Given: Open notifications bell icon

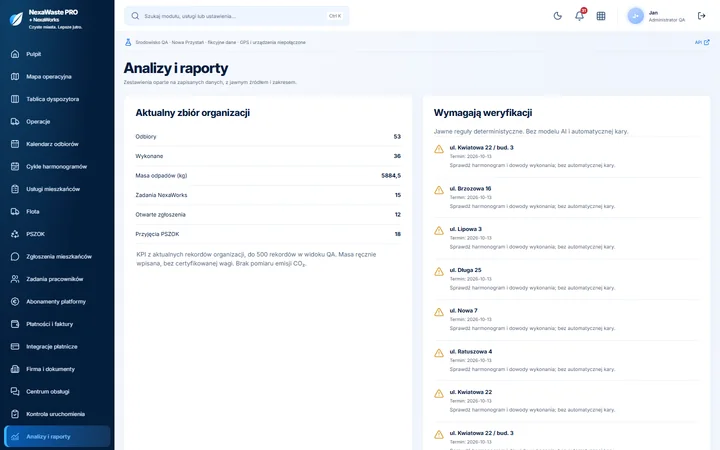Looking at the screenshot, I should (579, 16).
